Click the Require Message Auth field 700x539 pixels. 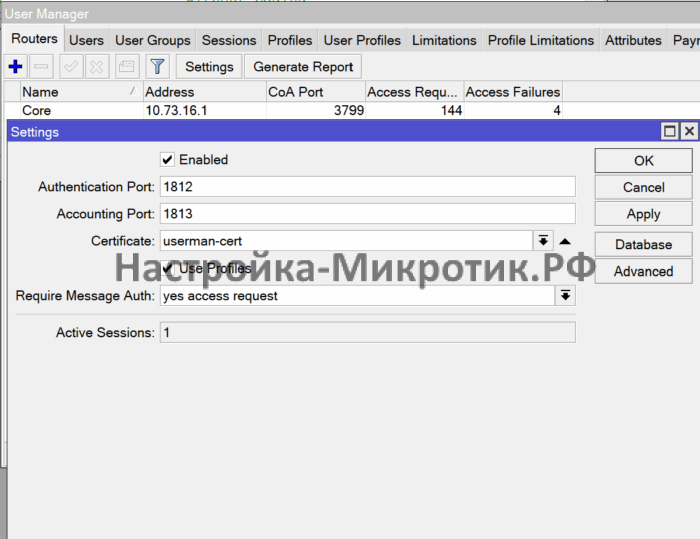[x=358, y=296]
